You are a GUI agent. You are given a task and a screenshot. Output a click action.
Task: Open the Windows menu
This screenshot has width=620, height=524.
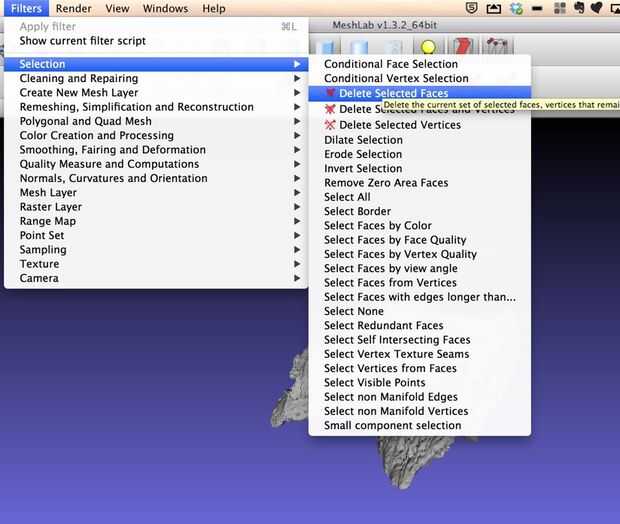(165, 8)
